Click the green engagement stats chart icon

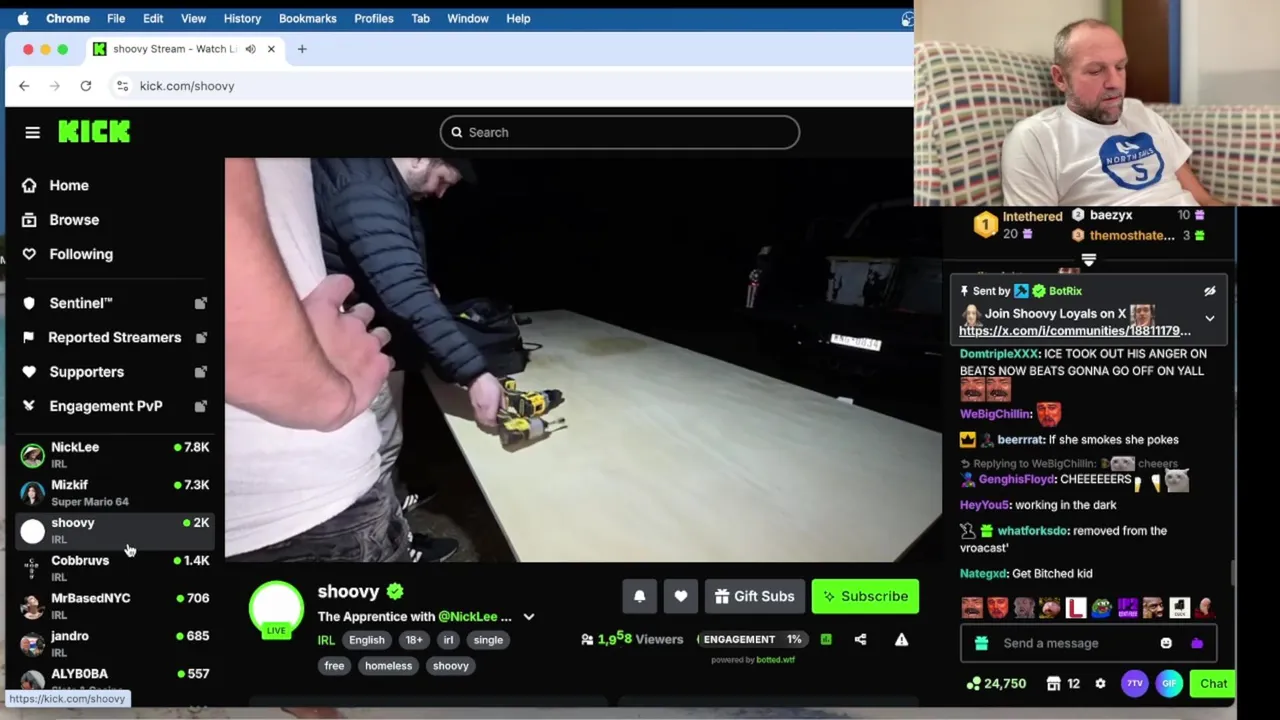[826, 639]
